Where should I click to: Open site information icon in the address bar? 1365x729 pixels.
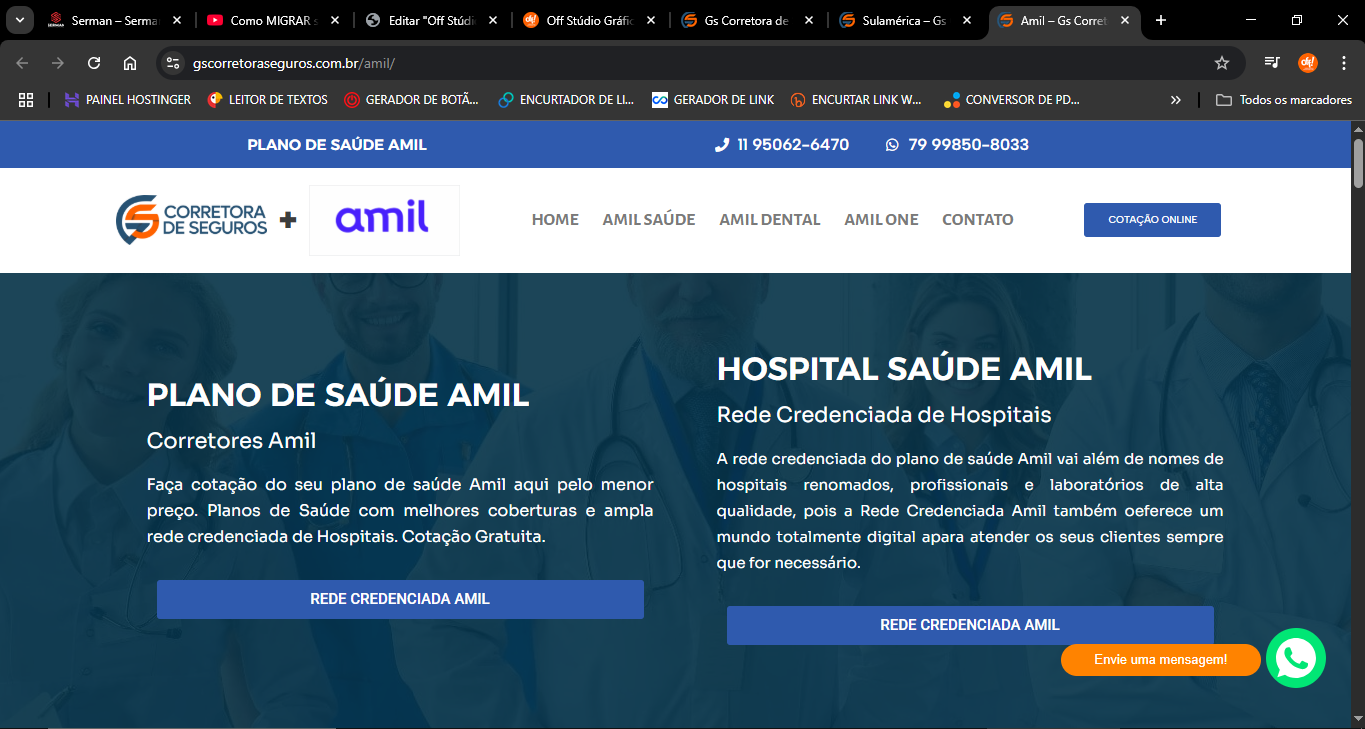point(175,62)
